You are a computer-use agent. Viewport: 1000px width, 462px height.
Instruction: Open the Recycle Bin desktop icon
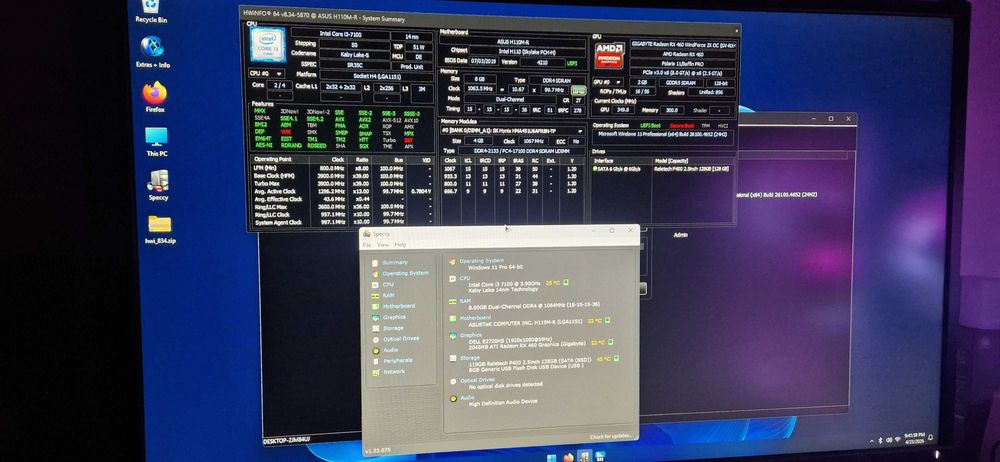click(151, 11)
